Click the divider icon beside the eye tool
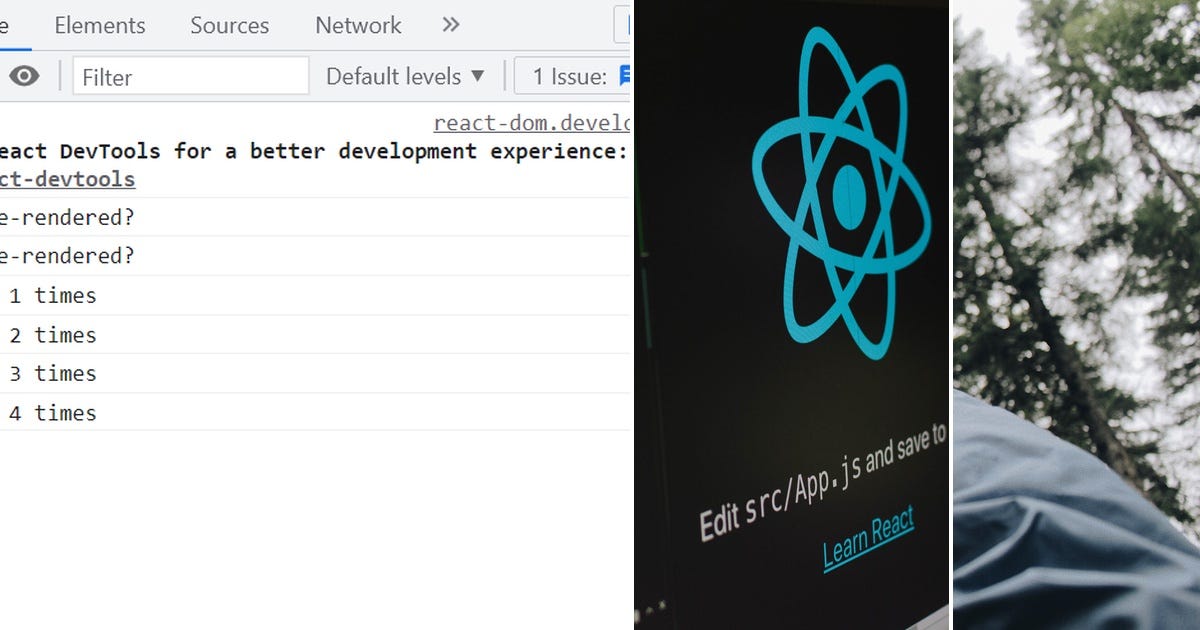 tap(60, 75)
